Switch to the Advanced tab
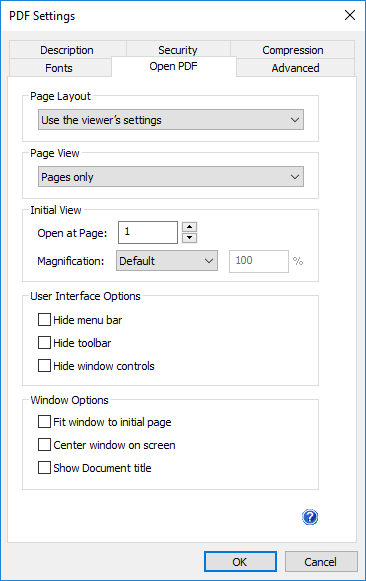This screenshot has width=366, height=581. pos(295,68)
